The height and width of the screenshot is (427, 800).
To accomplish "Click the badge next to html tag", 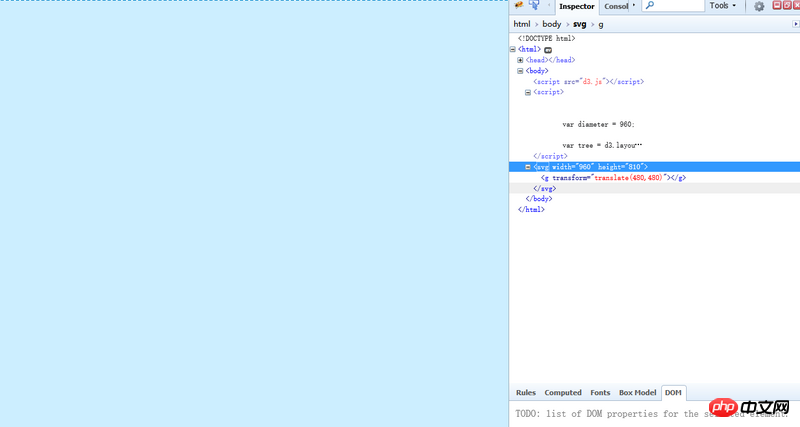I will (x=548, y=50).
